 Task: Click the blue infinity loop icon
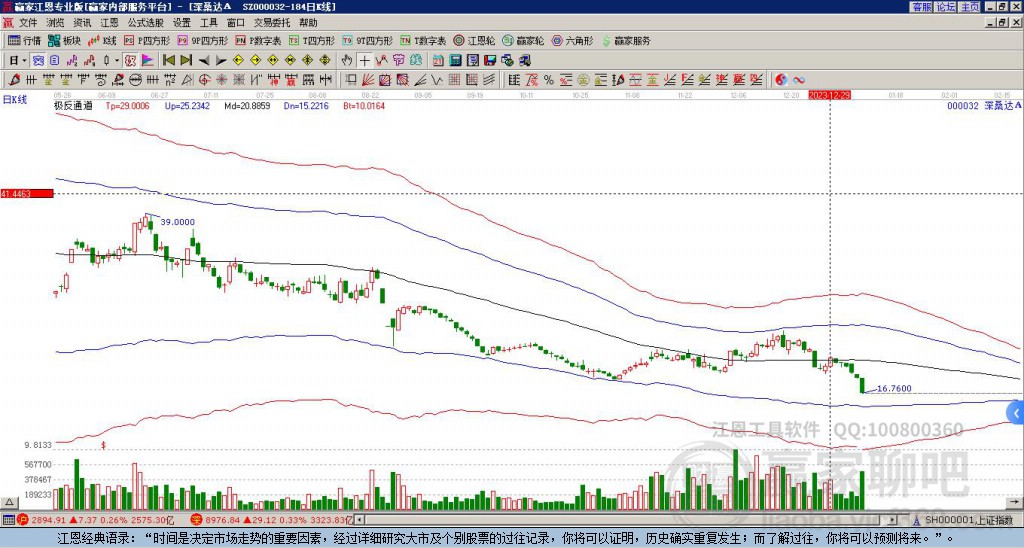click(799, 80)
